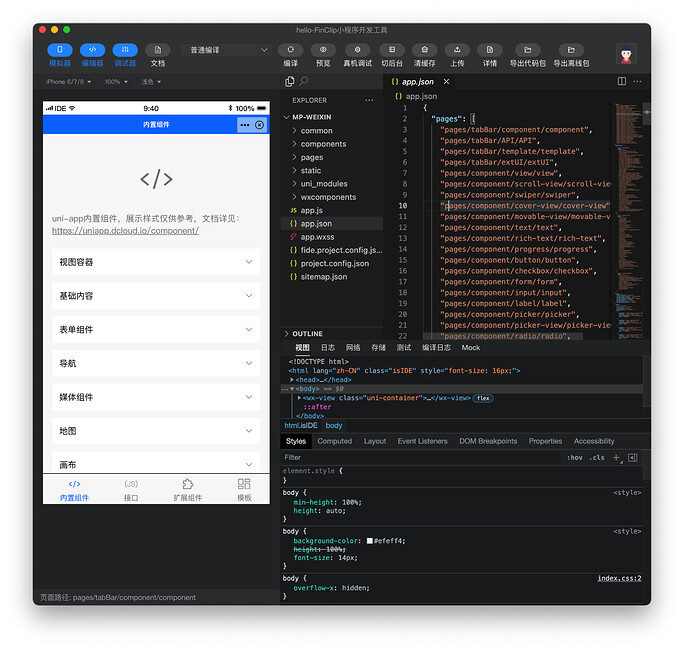The image size is (685, 650).
Task: Switch to the Computed styles tab
Action: point(335,442)
